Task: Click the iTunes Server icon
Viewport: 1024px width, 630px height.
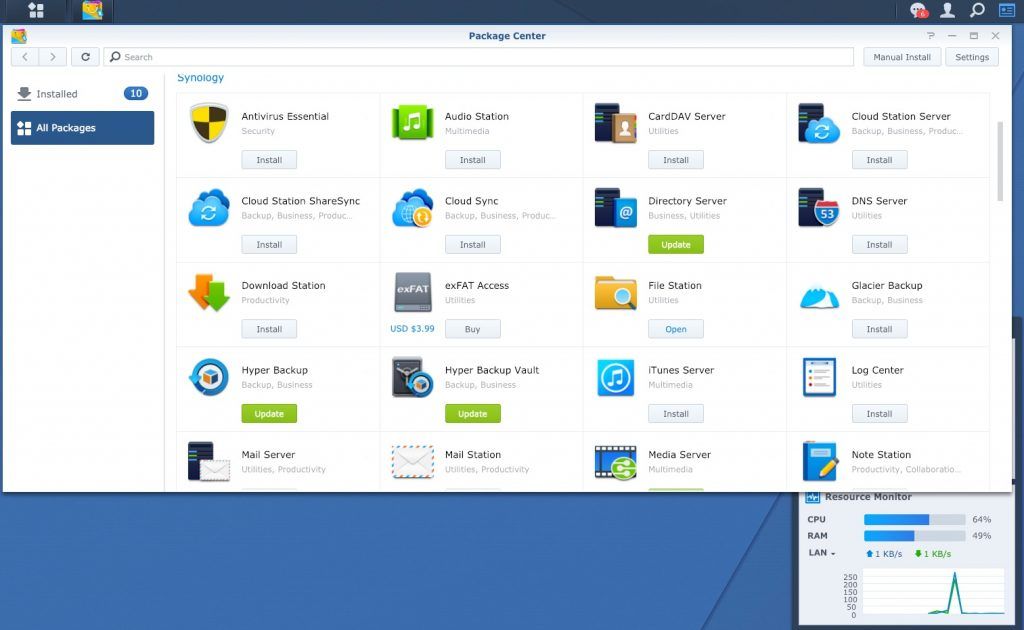Action: [615, 377]
